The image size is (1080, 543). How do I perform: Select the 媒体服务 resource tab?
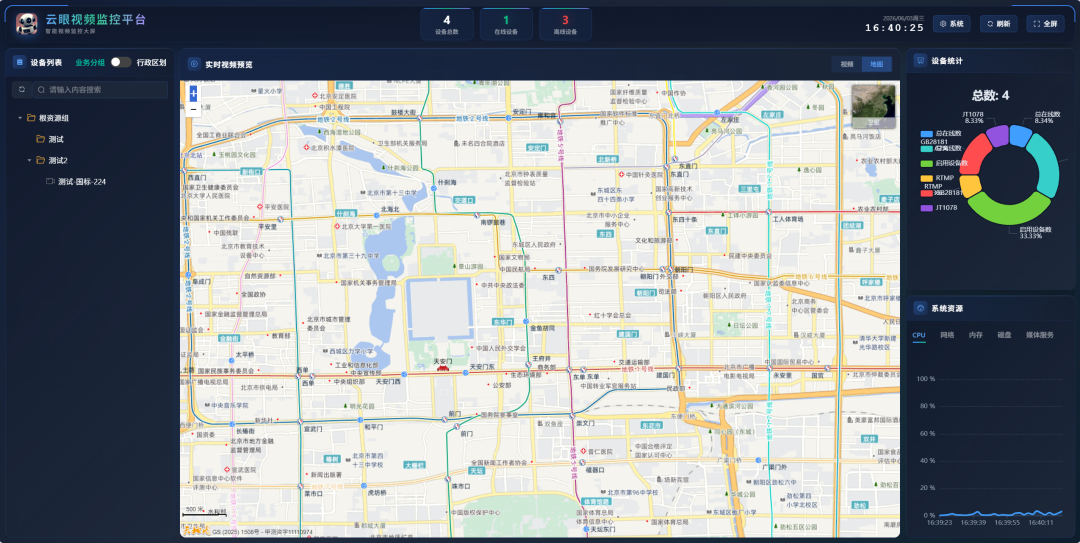(x=1040, y=335)
